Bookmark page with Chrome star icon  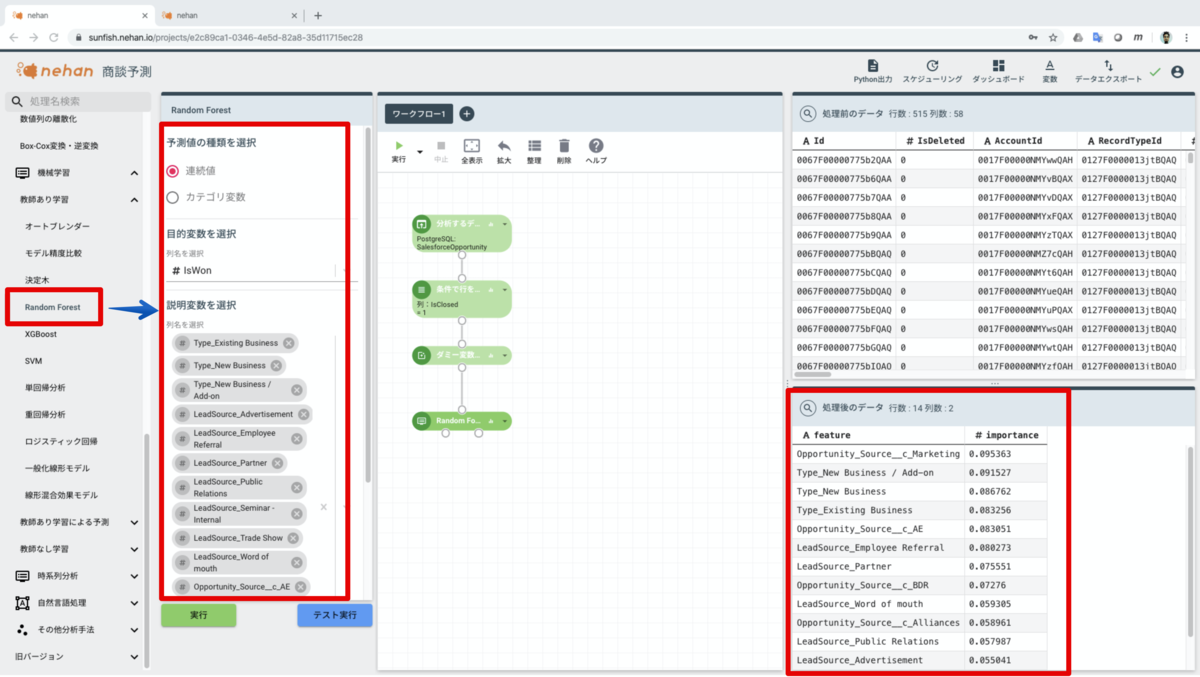click(x=1053, y=37)
